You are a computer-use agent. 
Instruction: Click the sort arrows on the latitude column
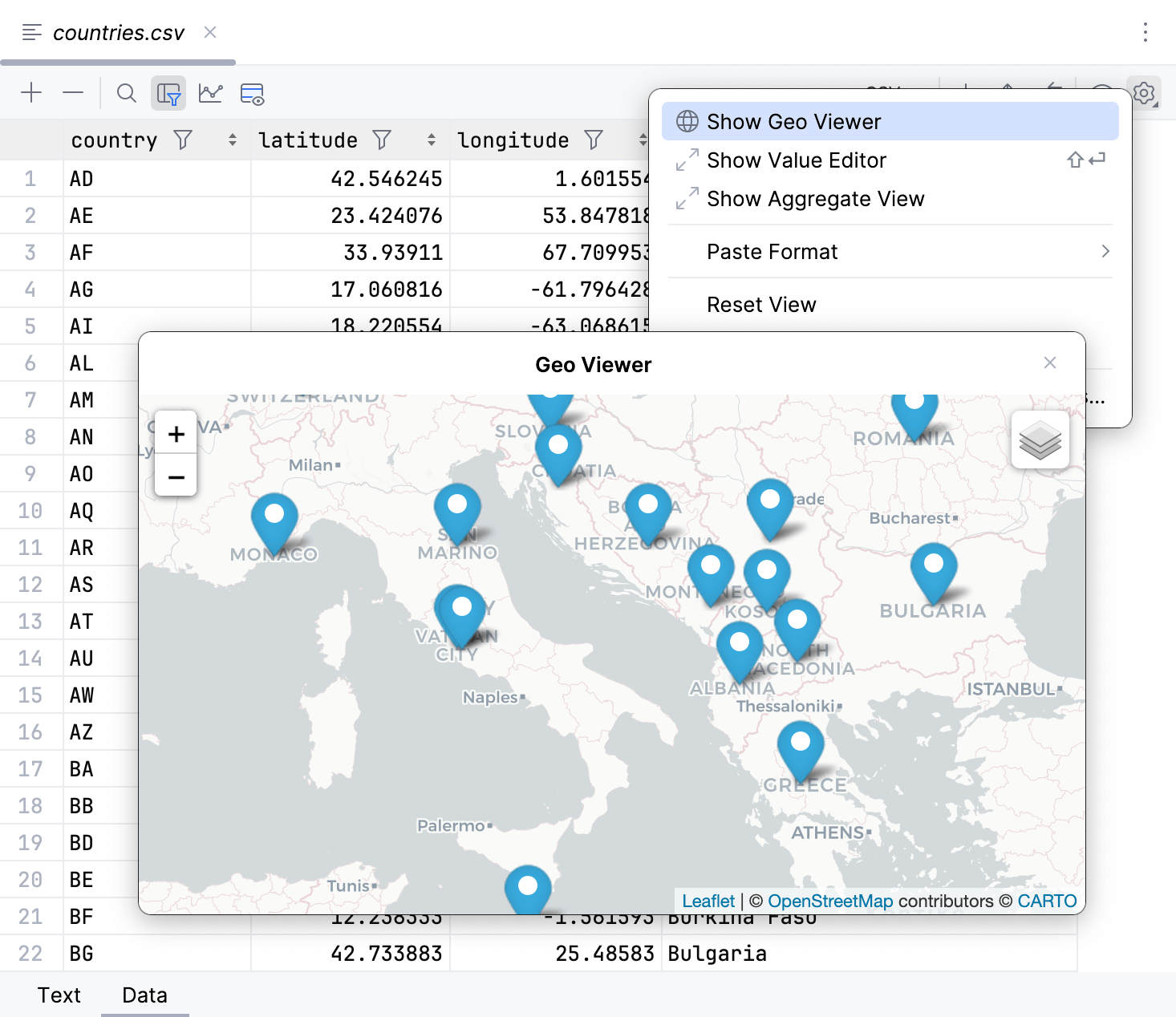pos(431,140)
